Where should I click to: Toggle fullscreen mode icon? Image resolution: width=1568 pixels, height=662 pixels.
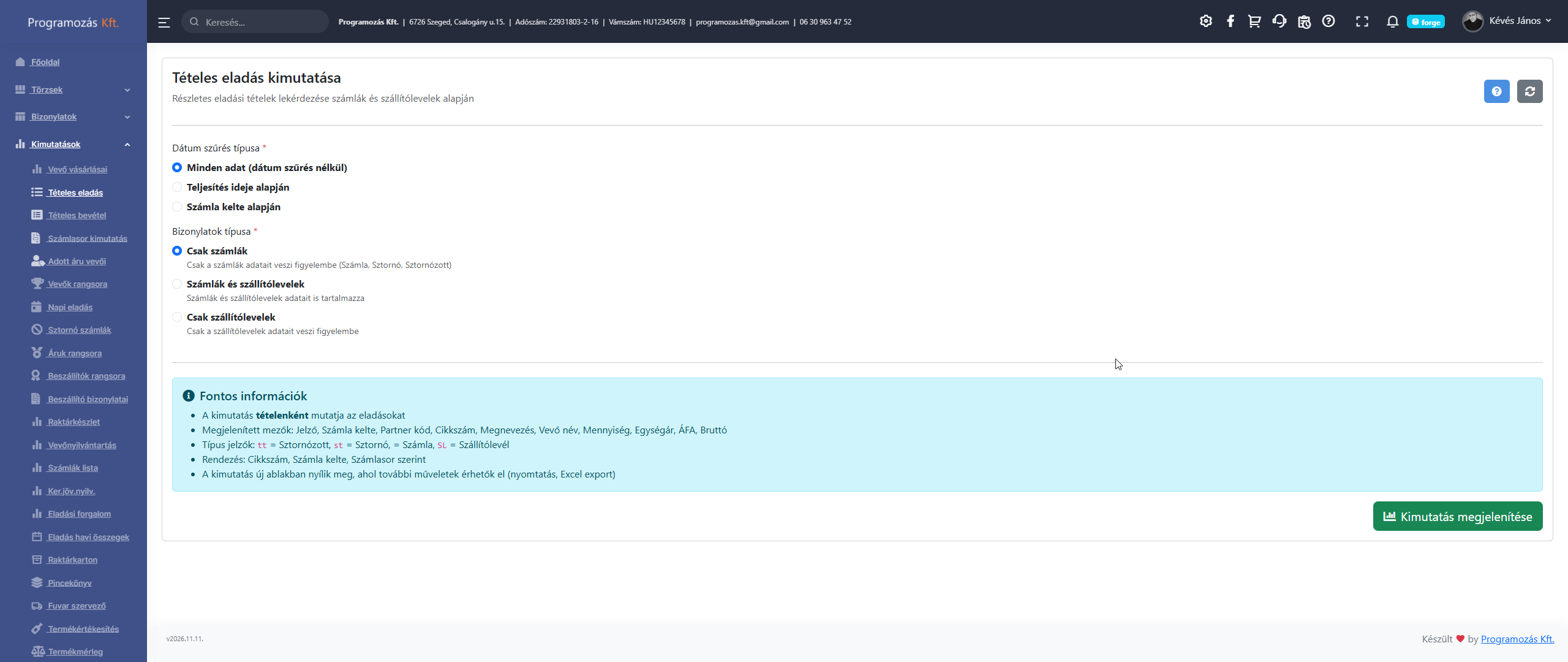[x=1362, y=21]
